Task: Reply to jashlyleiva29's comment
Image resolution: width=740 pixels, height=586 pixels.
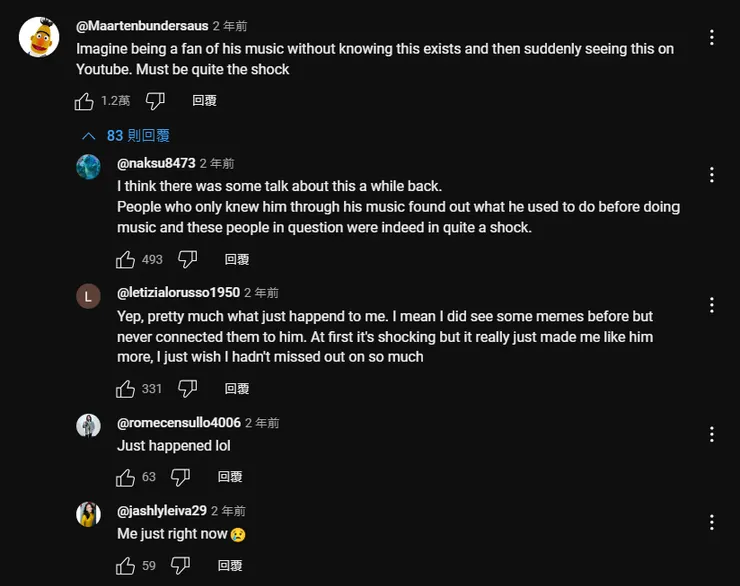Action: pyautogui.click(x=230, y=566)
